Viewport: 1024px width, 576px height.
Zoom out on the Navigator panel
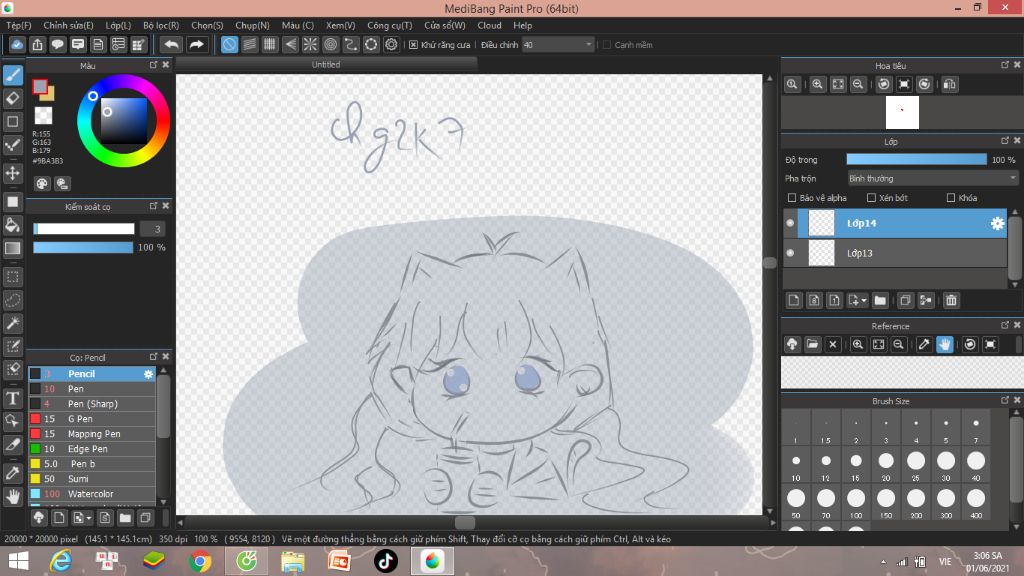858,84
